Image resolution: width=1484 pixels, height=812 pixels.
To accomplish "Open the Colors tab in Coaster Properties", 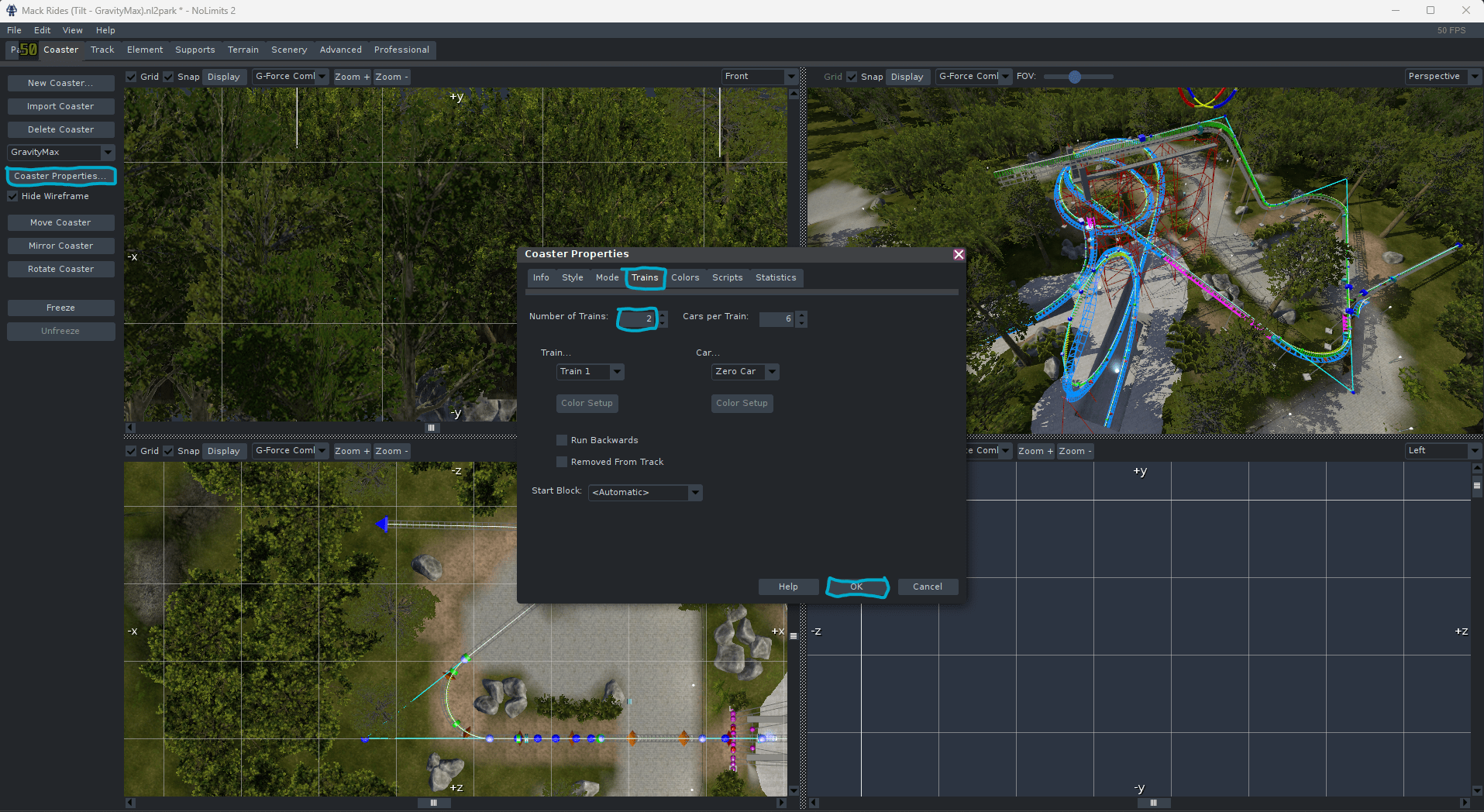I will pos(685,277).
